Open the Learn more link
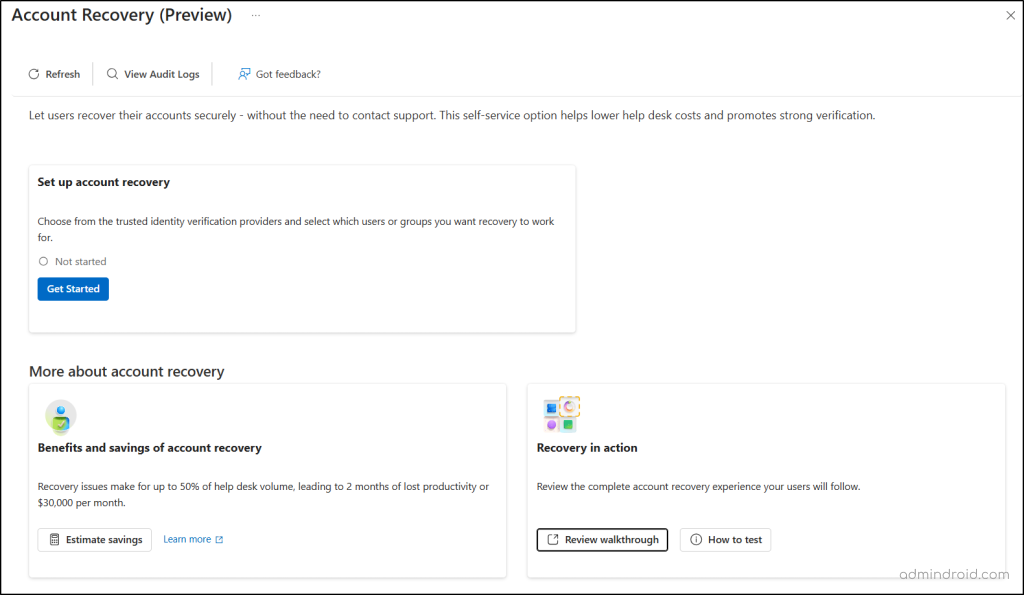This screenshot has height=595, width=1024. click(189, 539)
